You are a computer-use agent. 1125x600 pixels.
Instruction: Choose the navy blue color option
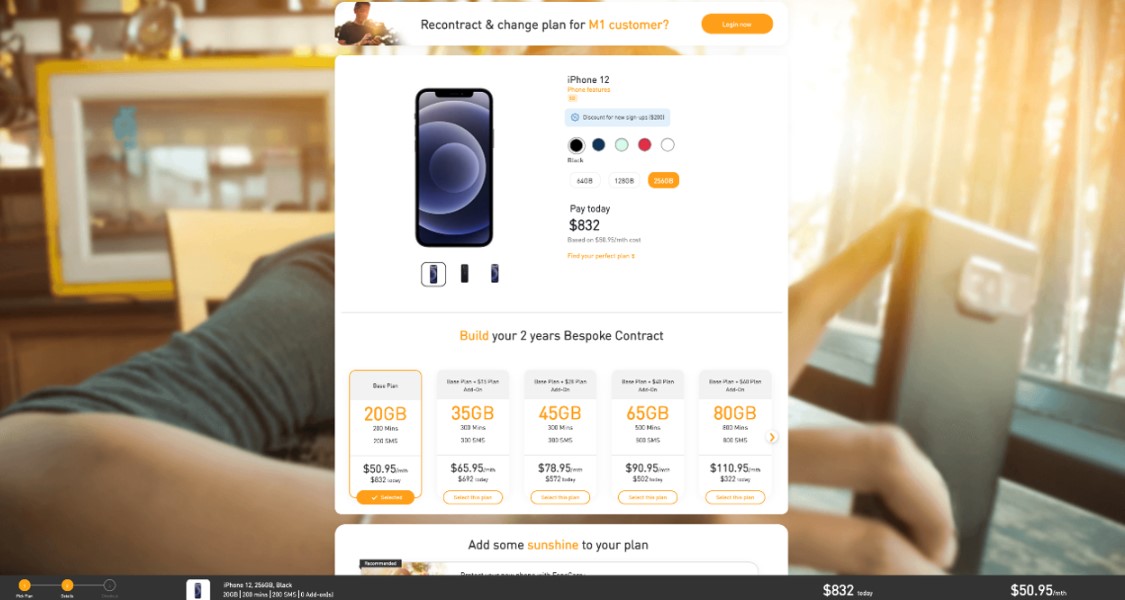point(598,145)
